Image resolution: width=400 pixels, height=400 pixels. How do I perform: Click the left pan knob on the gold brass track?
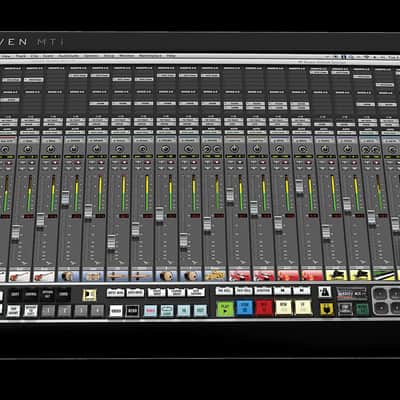[207, 149]
